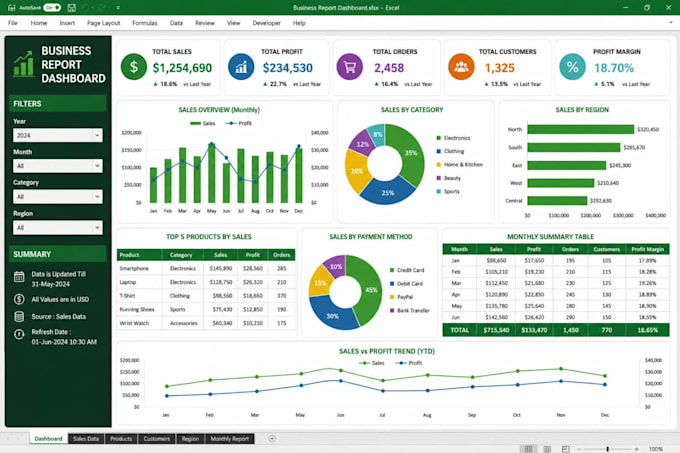Click the dashboard logo bar-chart icon
Screen dimensions: 680x453
(23, 64)
